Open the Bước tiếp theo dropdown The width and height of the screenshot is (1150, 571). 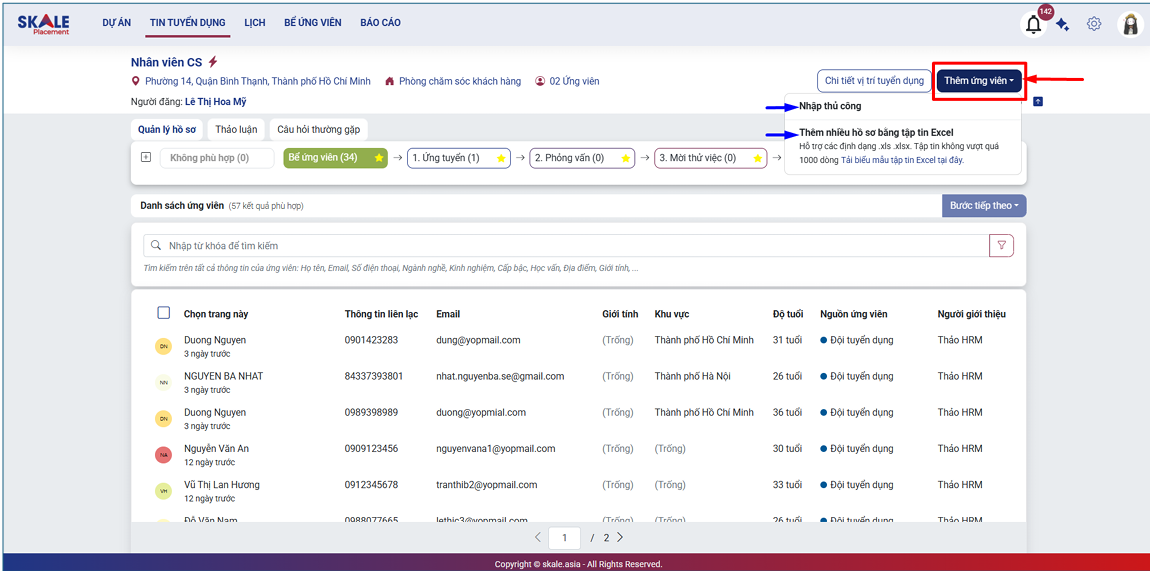point(983,206)
